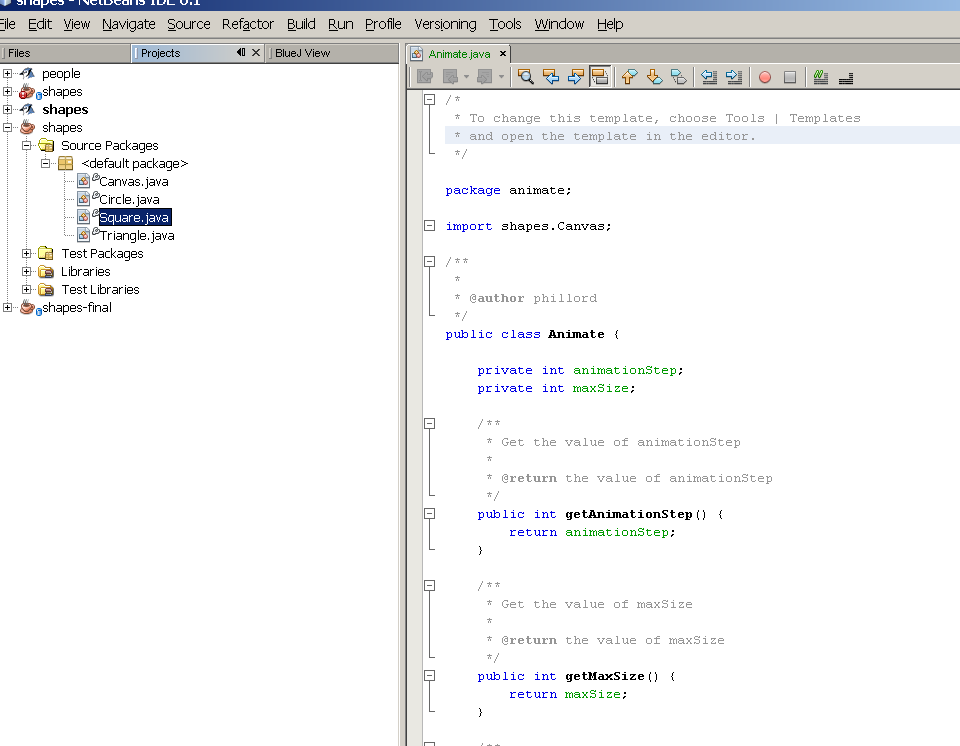Click Find Next Occurrence toolbar icon
The width and height of the screenshot is (960, 746).
click(x=575, y=77)
